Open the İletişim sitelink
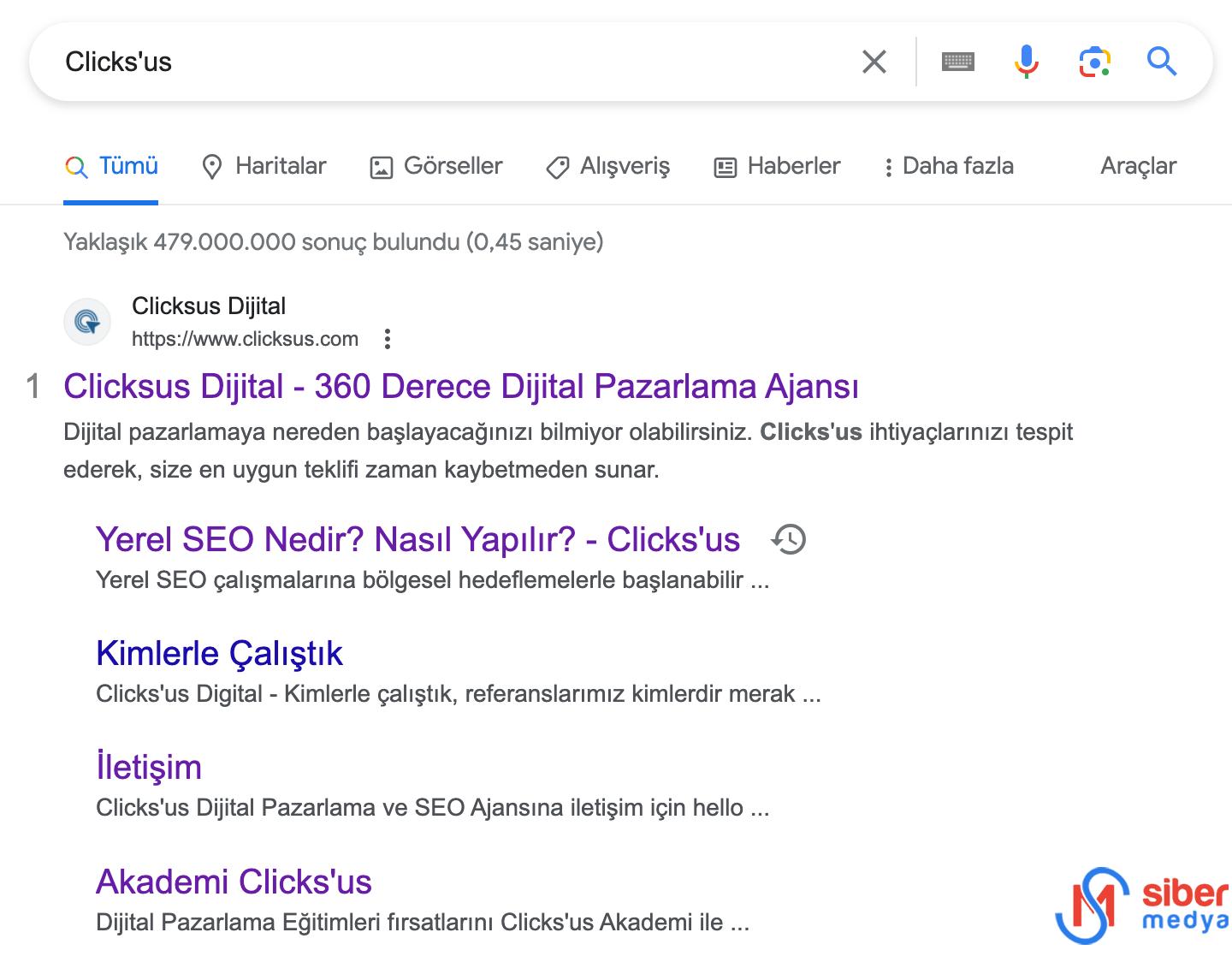Viewport: 1232px width, 962px height. (x=149, y=767)
